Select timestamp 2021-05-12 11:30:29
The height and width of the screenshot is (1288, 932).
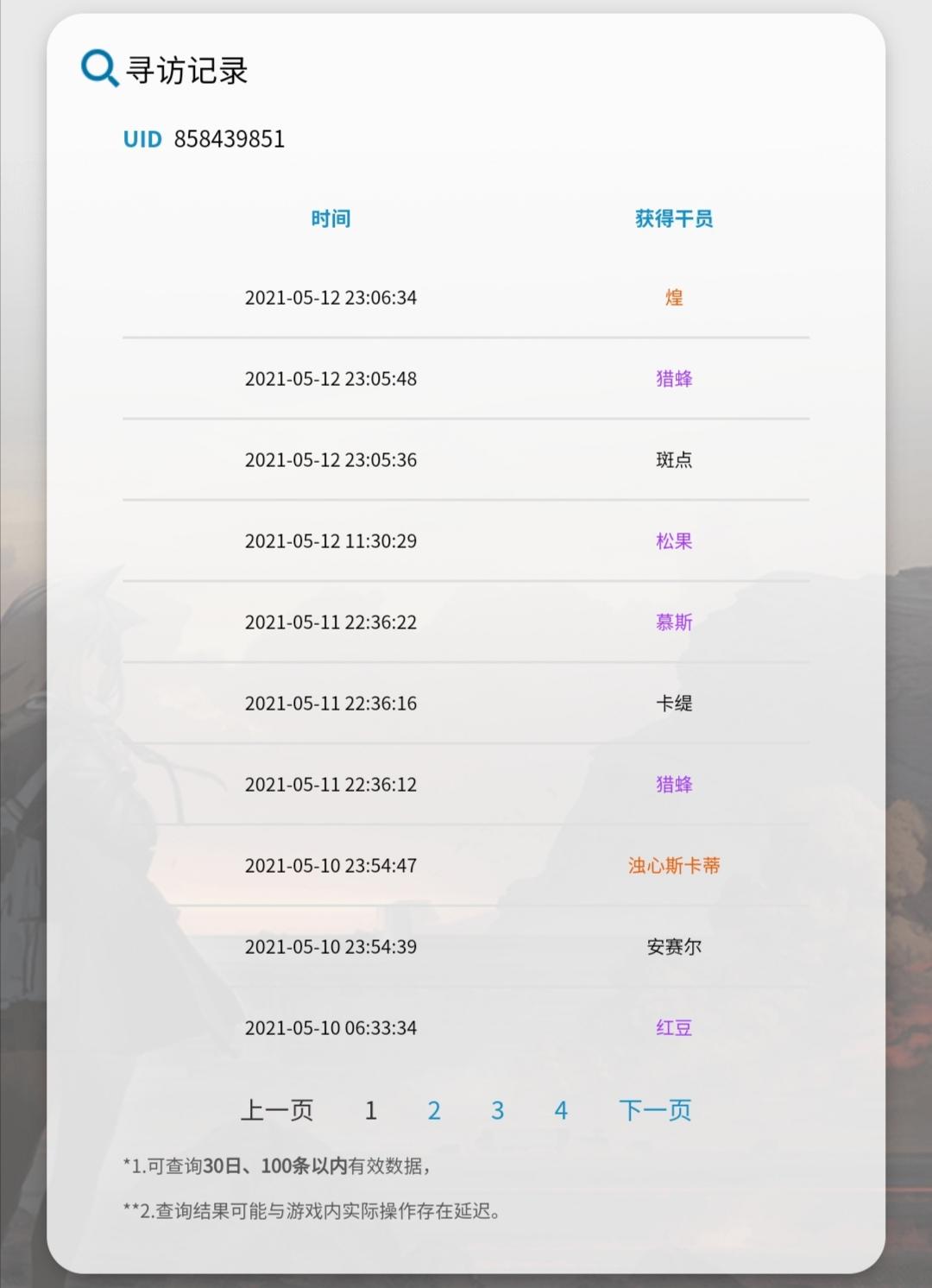tap(331, 541)
